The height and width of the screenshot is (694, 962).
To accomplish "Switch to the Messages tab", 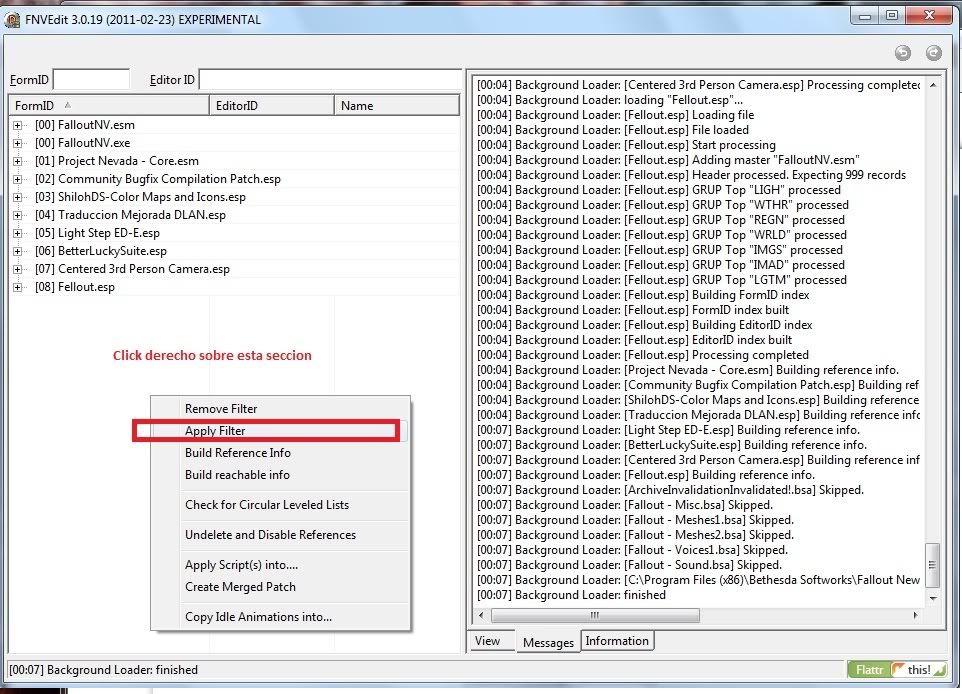I will (x=548, y=642).
